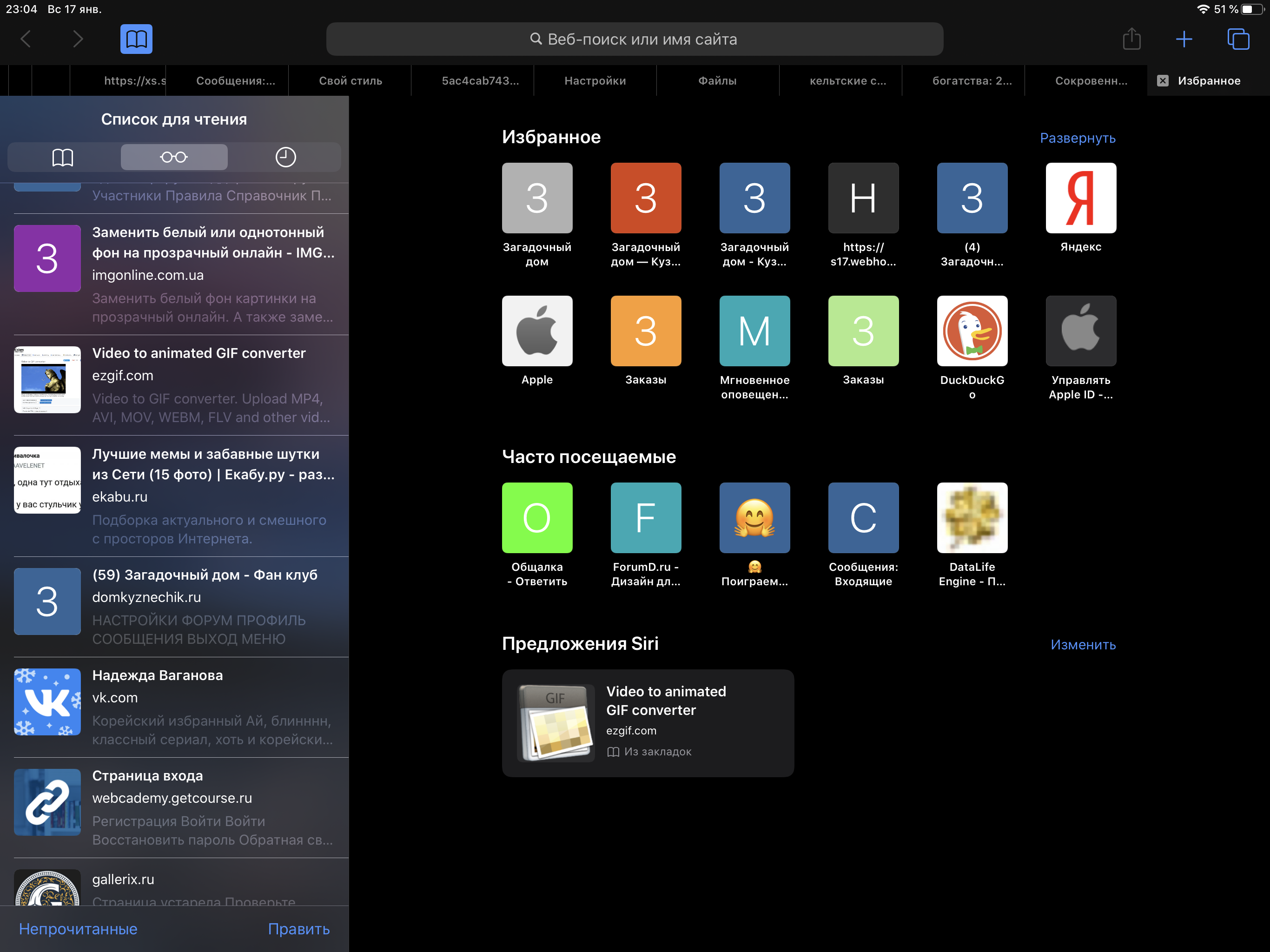Switch to the Настройки tab

[x=595, y=81]
